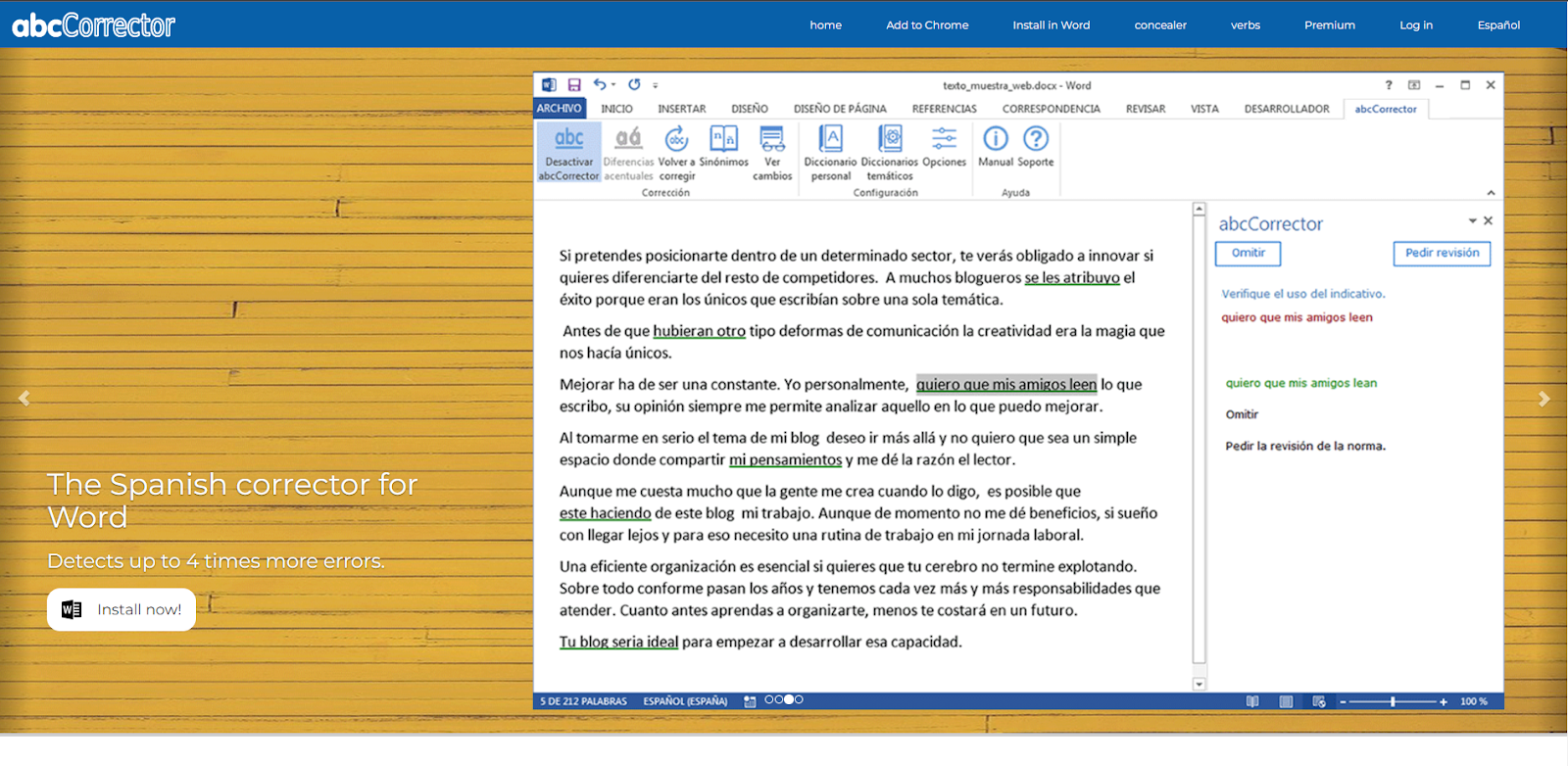The height and width of the screenshot is (766, 1568).
Task: Open the home nav link
Action: 825,25
